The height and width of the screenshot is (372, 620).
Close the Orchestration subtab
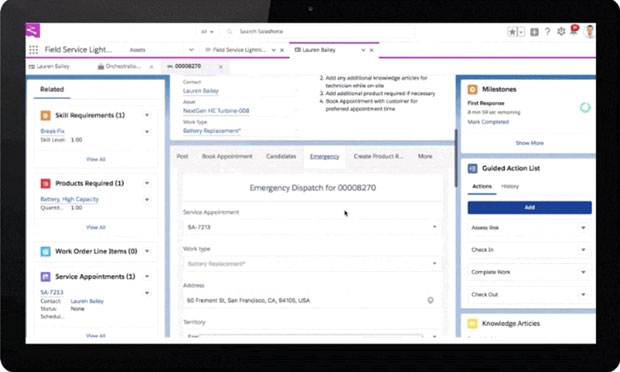point(151,67)
